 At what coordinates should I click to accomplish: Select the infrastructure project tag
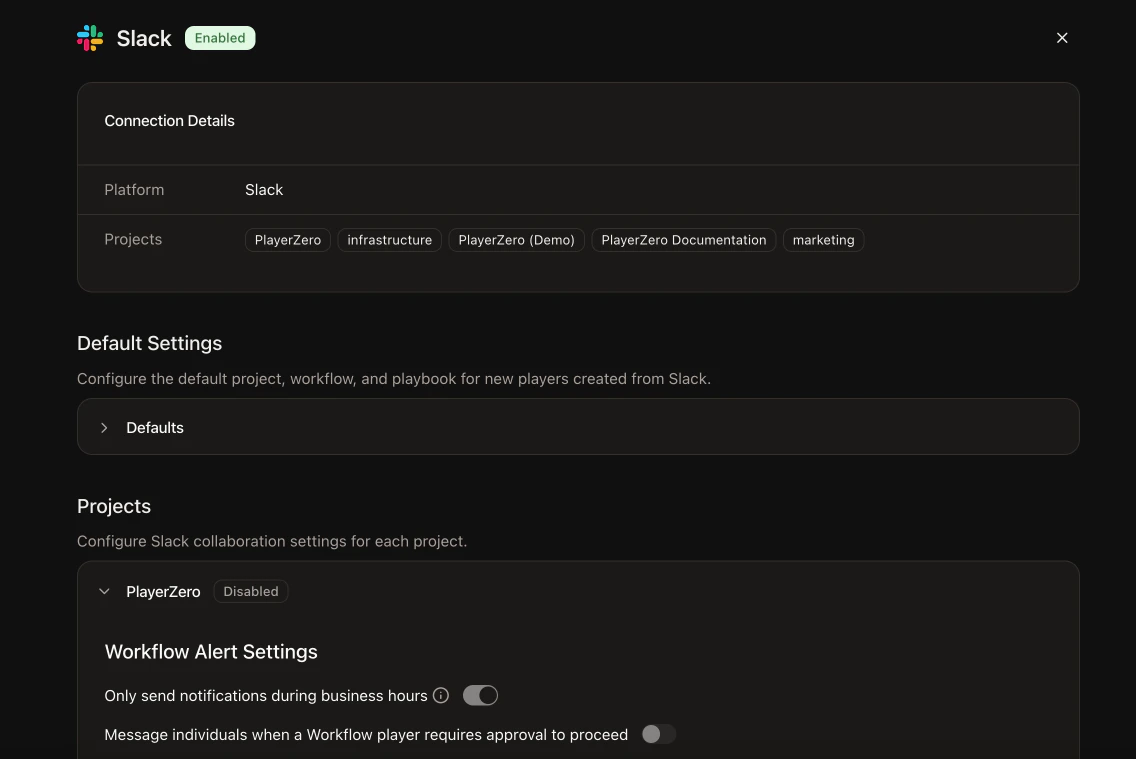tap(389, 239)
